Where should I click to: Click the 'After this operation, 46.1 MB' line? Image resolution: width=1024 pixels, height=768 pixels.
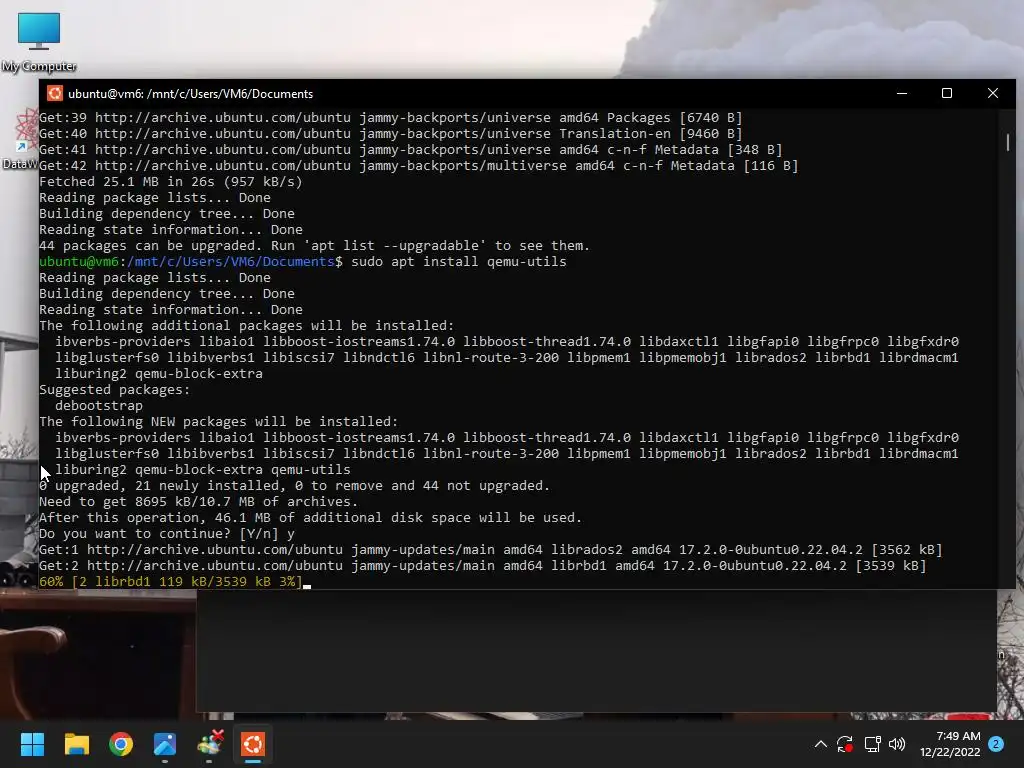(x=310, y=517)
